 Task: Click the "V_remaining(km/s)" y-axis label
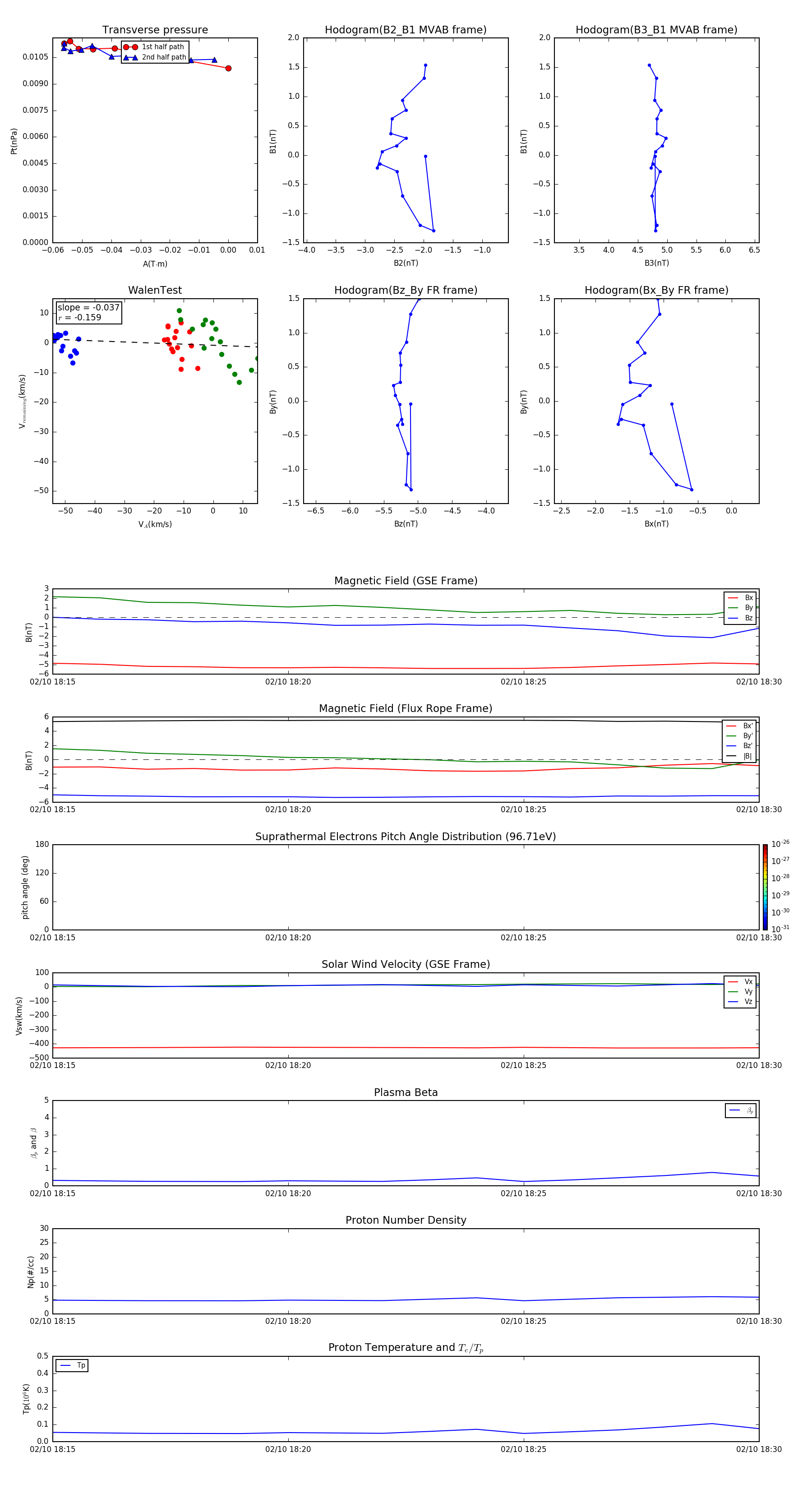tap(22, 401)
